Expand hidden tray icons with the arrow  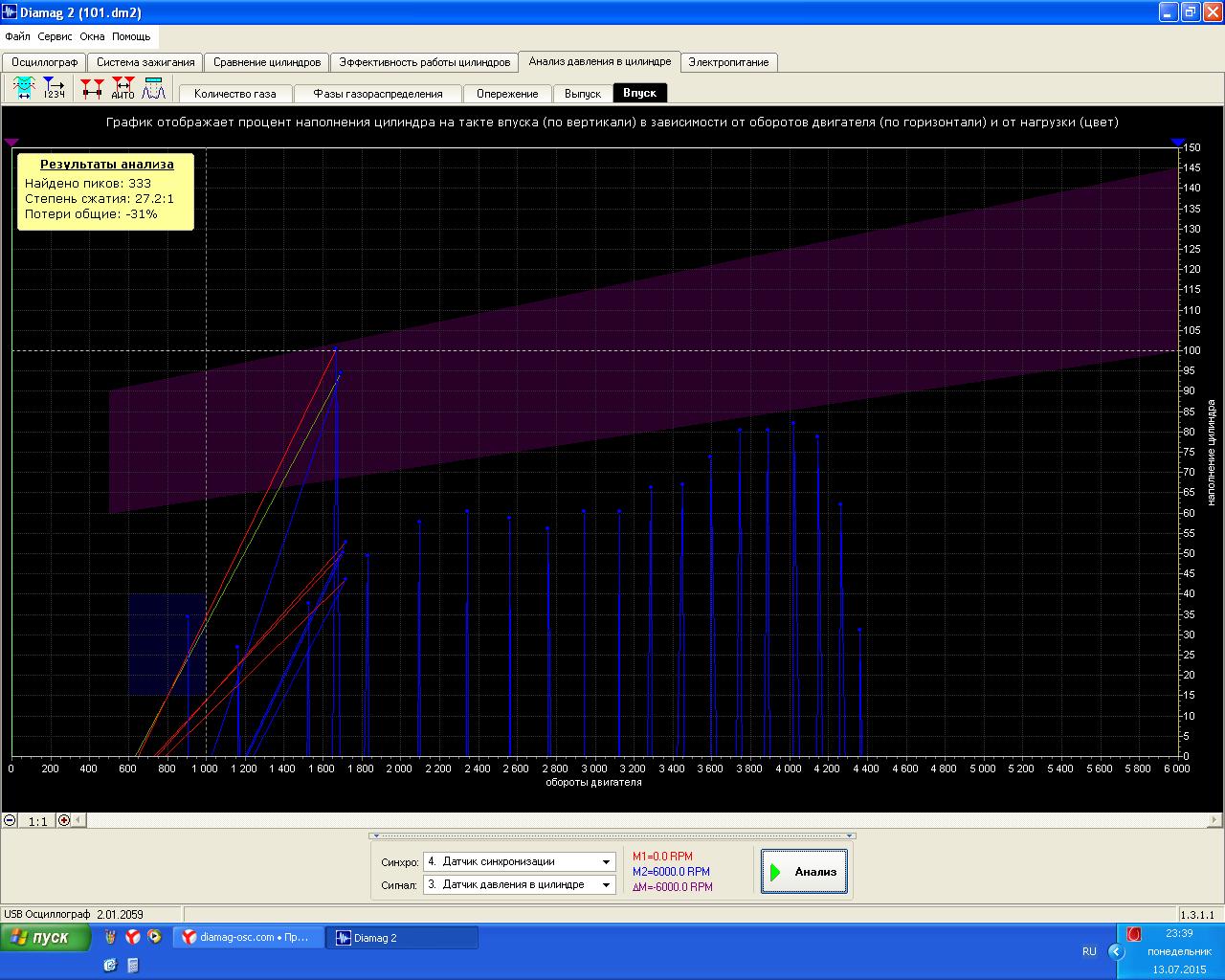coord(1116,951)
